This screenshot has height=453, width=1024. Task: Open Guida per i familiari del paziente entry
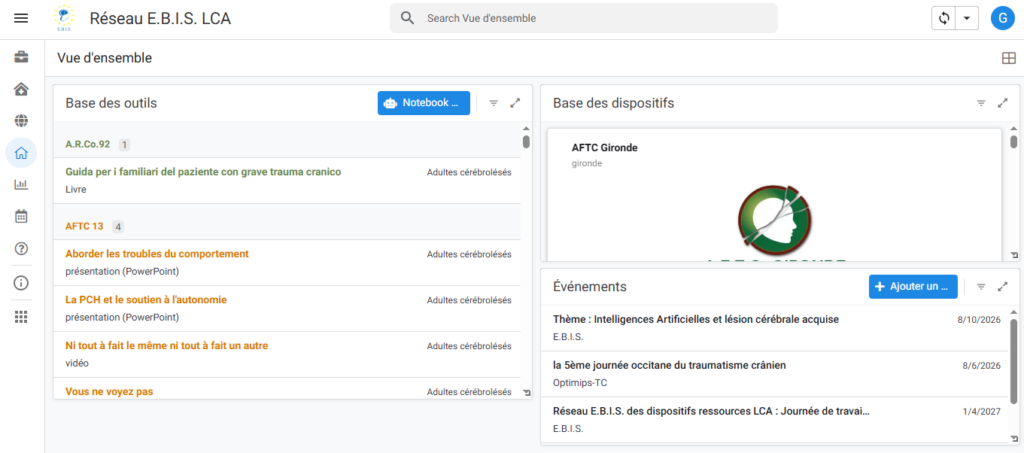point(287,180)
